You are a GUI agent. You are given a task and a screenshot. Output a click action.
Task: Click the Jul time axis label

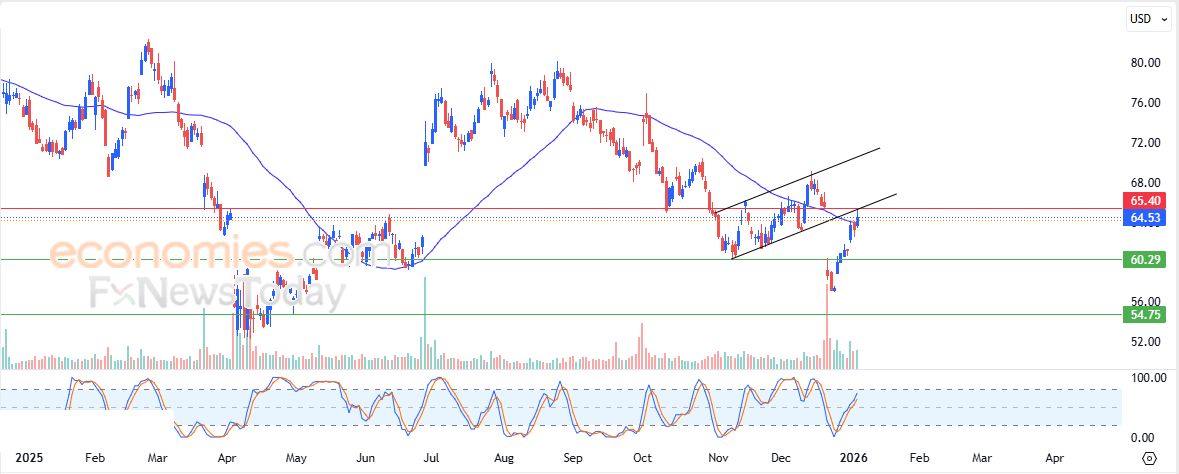[432, 457]
